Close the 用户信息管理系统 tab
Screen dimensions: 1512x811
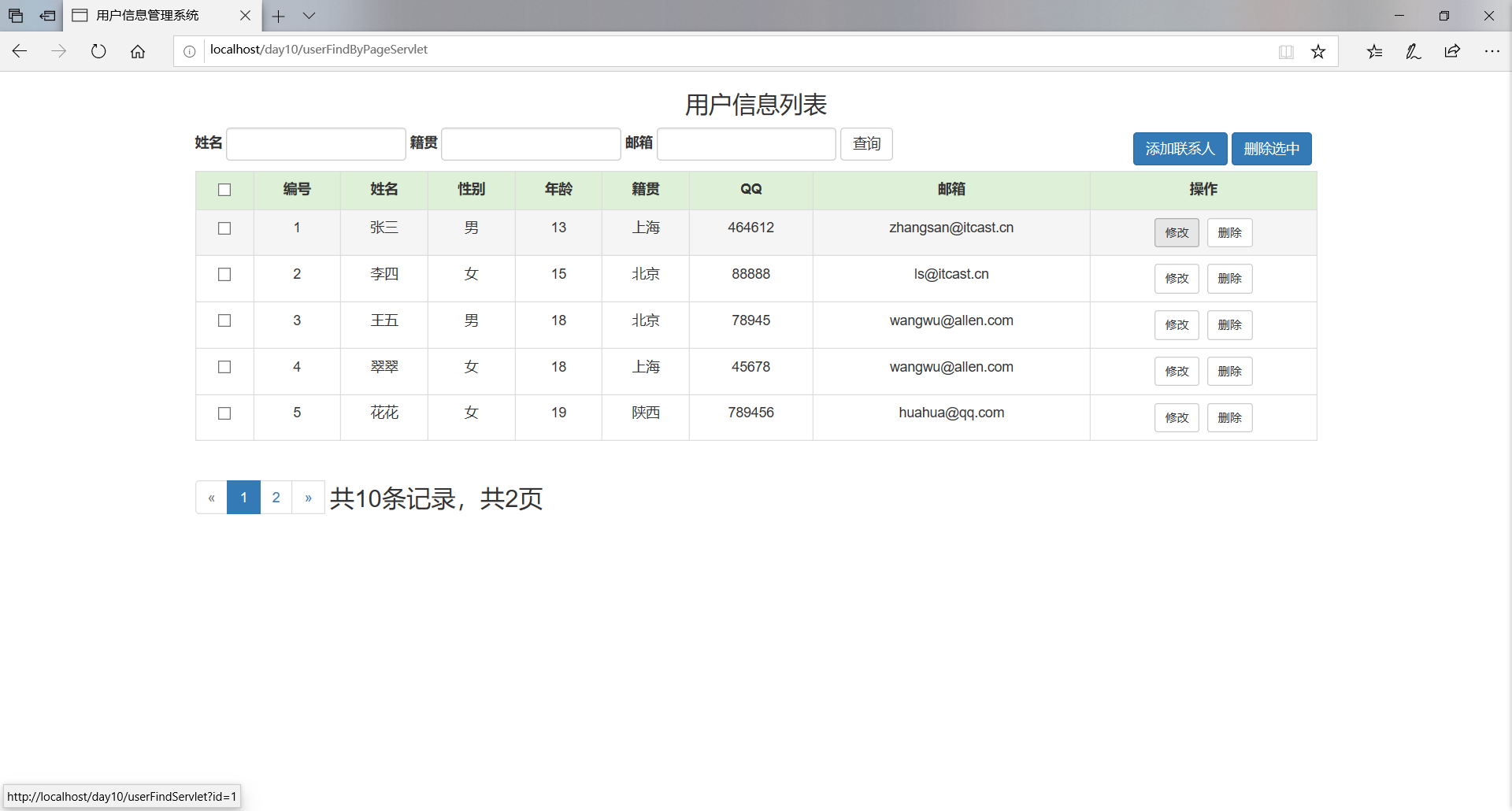(245, 15)
